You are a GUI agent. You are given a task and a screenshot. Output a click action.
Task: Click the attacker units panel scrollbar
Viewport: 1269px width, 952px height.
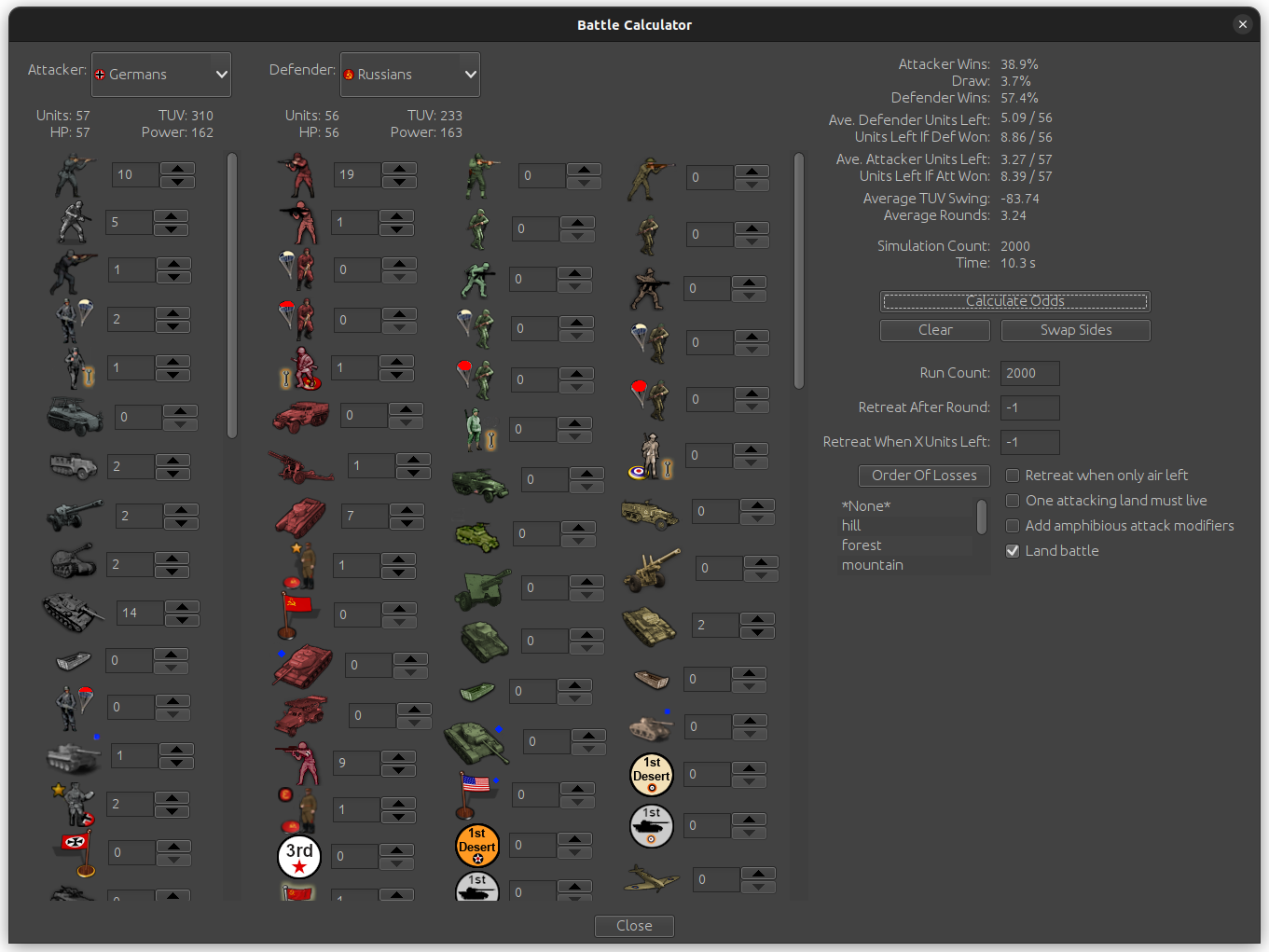point(232,296)
